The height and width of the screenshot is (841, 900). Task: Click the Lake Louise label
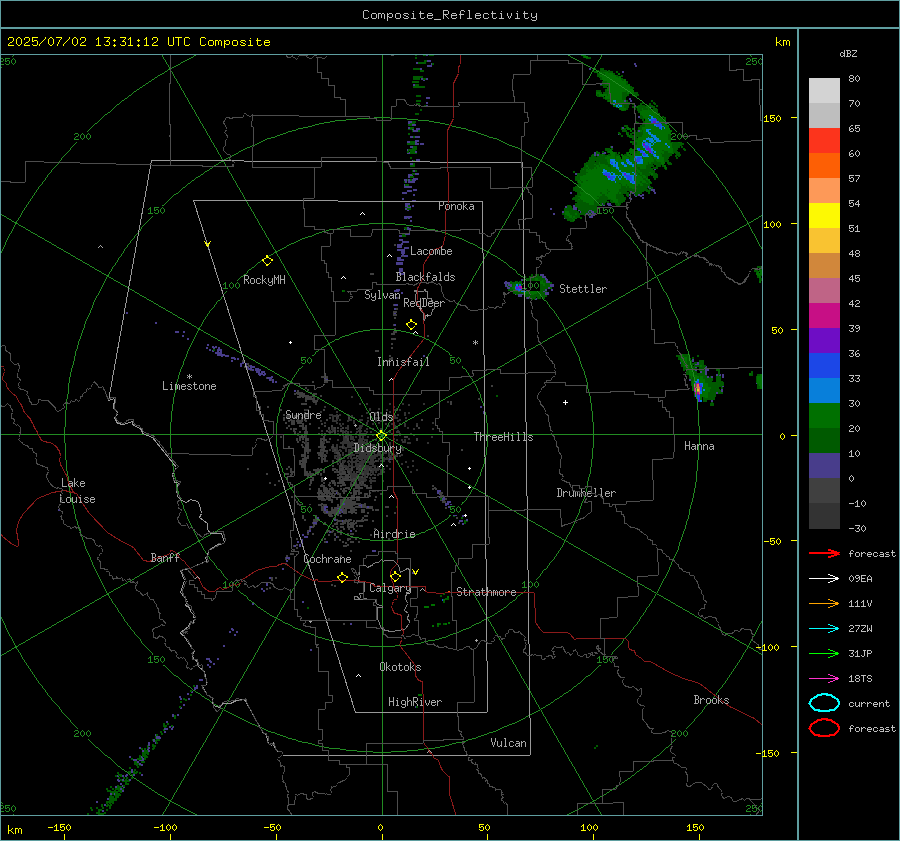77,491
